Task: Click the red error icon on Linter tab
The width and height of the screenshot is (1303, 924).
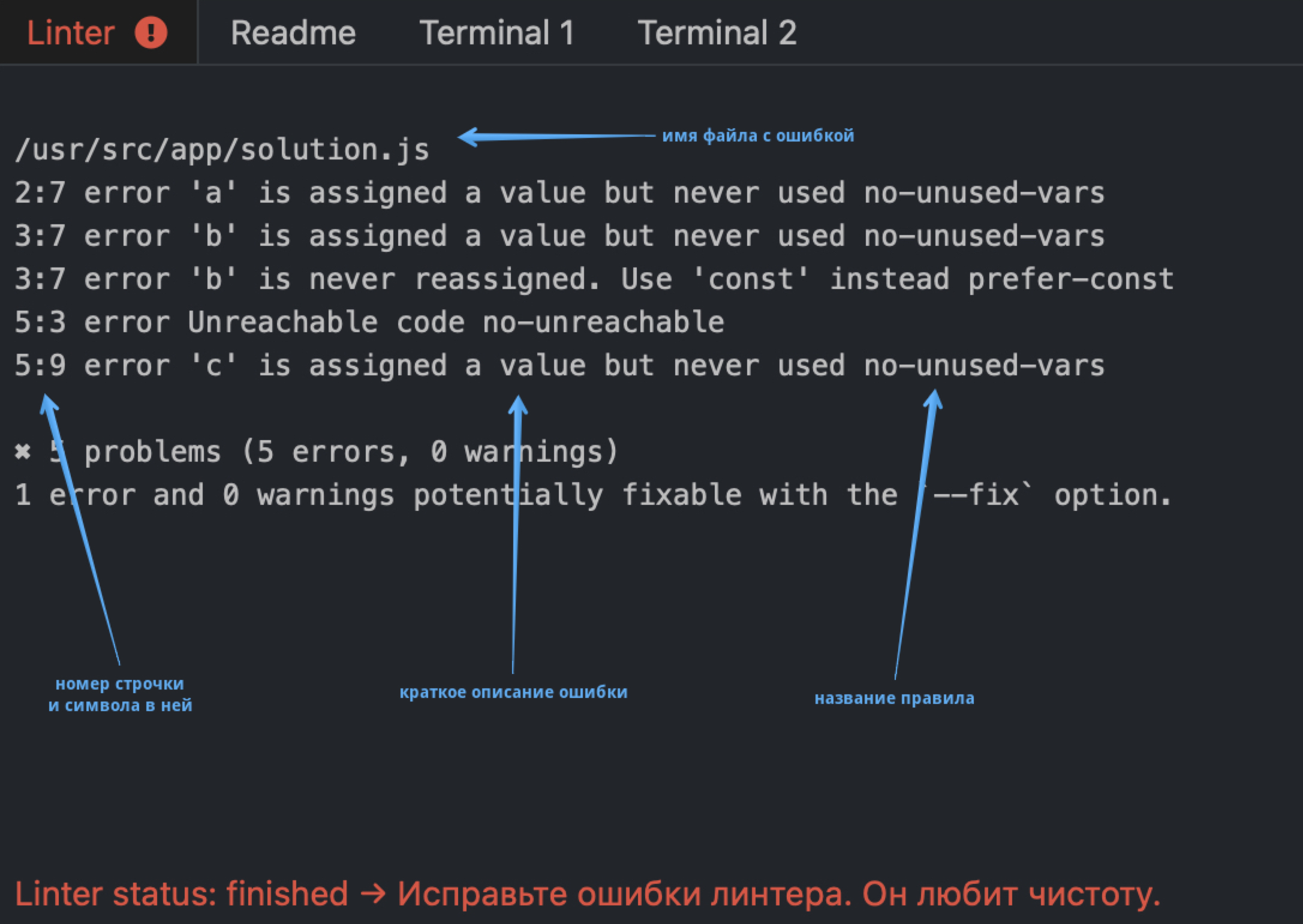Action: click(x=151, y=32)
